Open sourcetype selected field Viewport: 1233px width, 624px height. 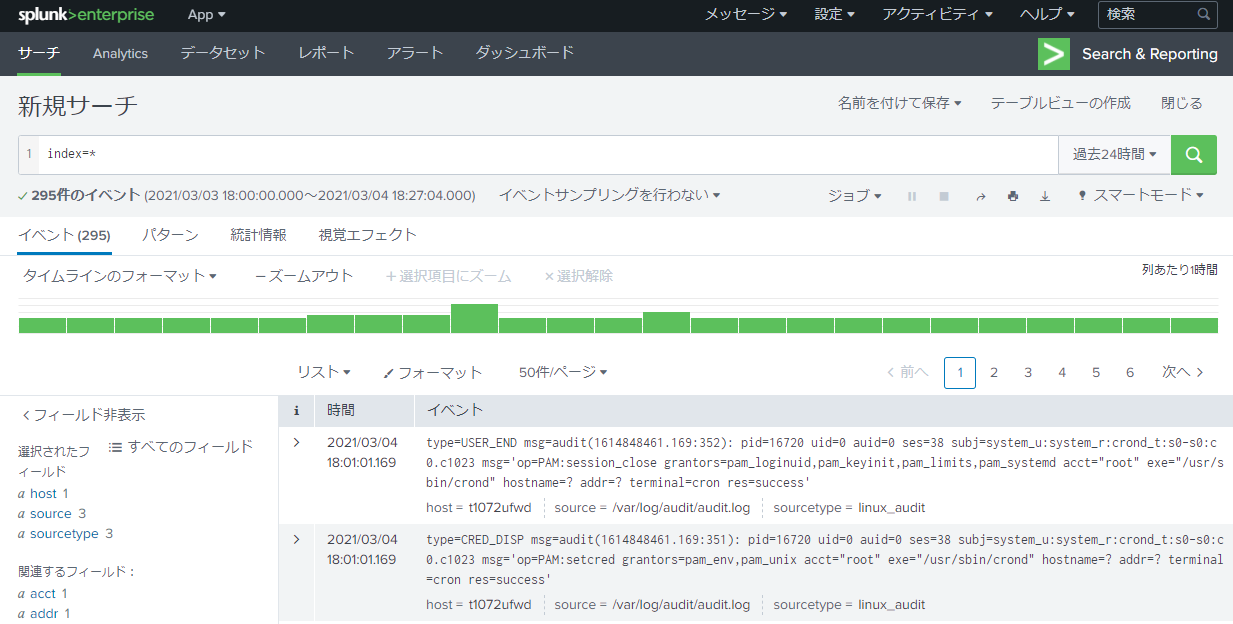coord(66,533)
